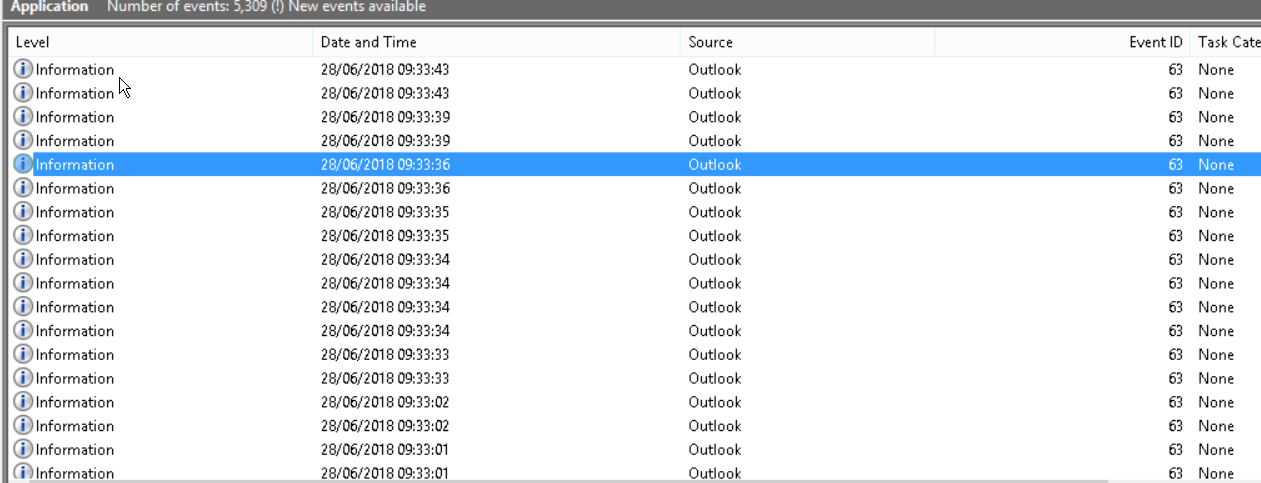Sort by the Event ID column header
The width and height of the screenshot is (1261, 483).
pyautogui.click(x=1062, y=42)
